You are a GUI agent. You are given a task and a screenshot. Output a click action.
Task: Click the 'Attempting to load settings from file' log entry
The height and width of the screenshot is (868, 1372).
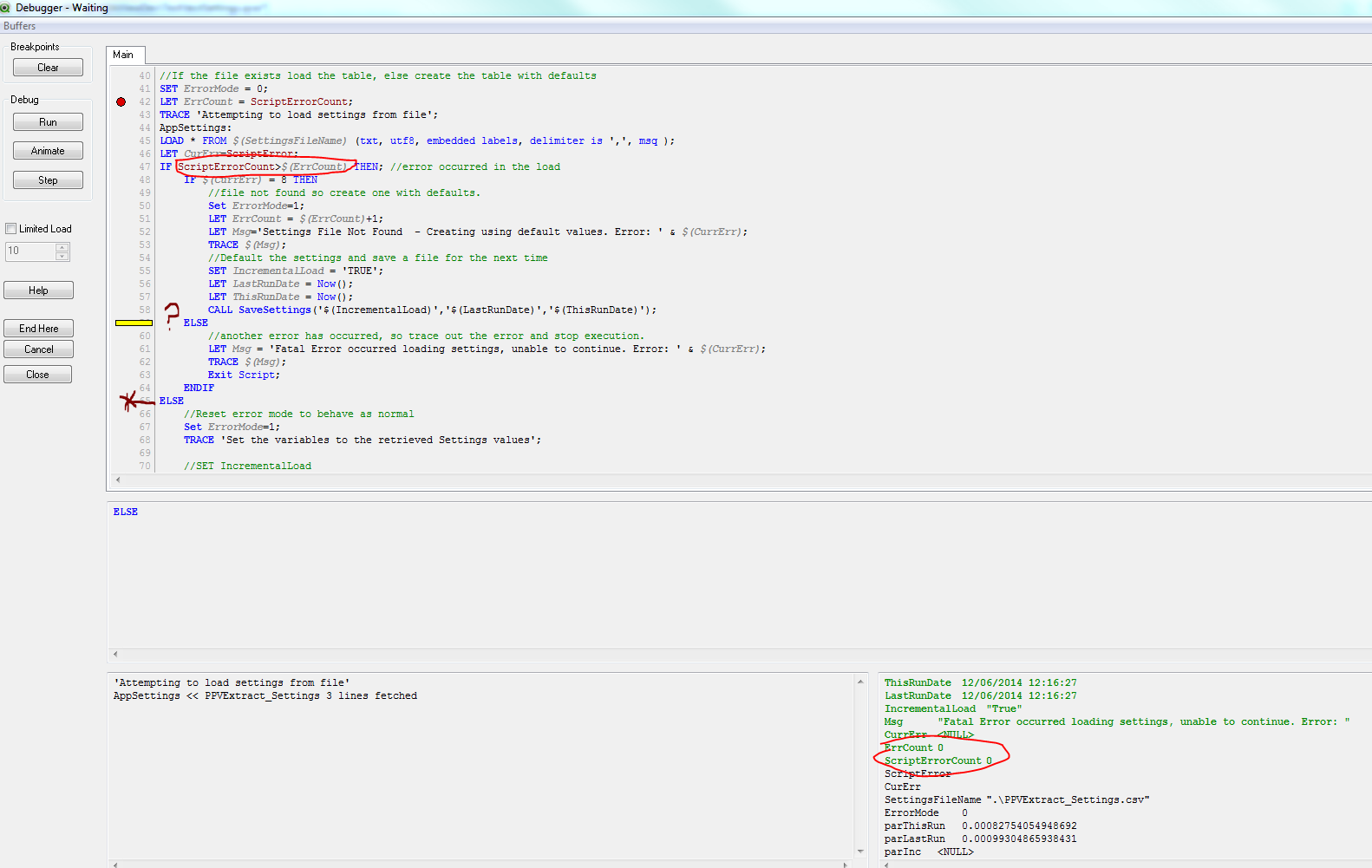tap(232, 682)
